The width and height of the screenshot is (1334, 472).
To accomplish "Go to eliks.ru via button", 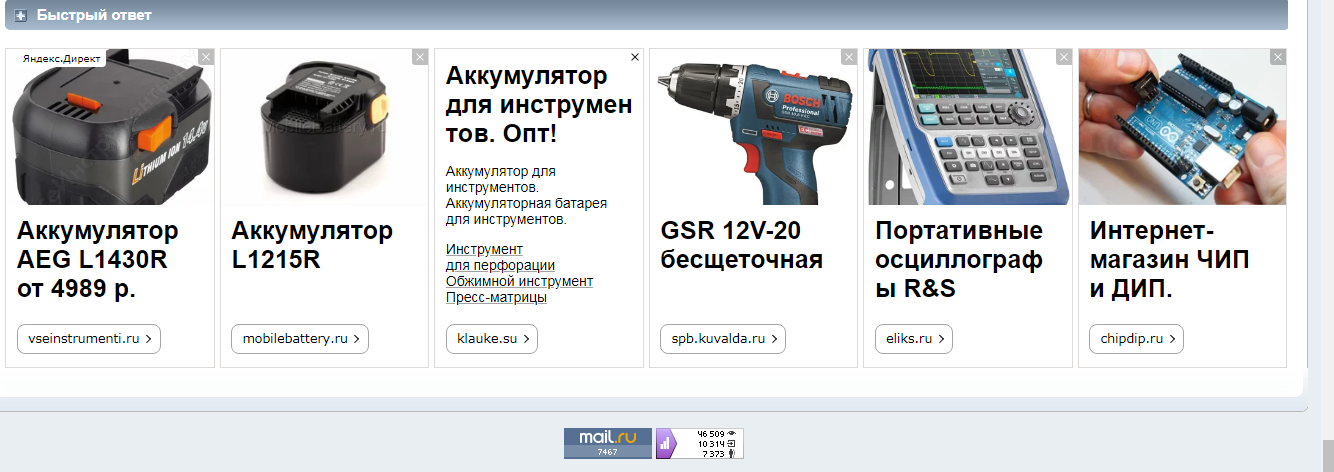I will [914, 339].
